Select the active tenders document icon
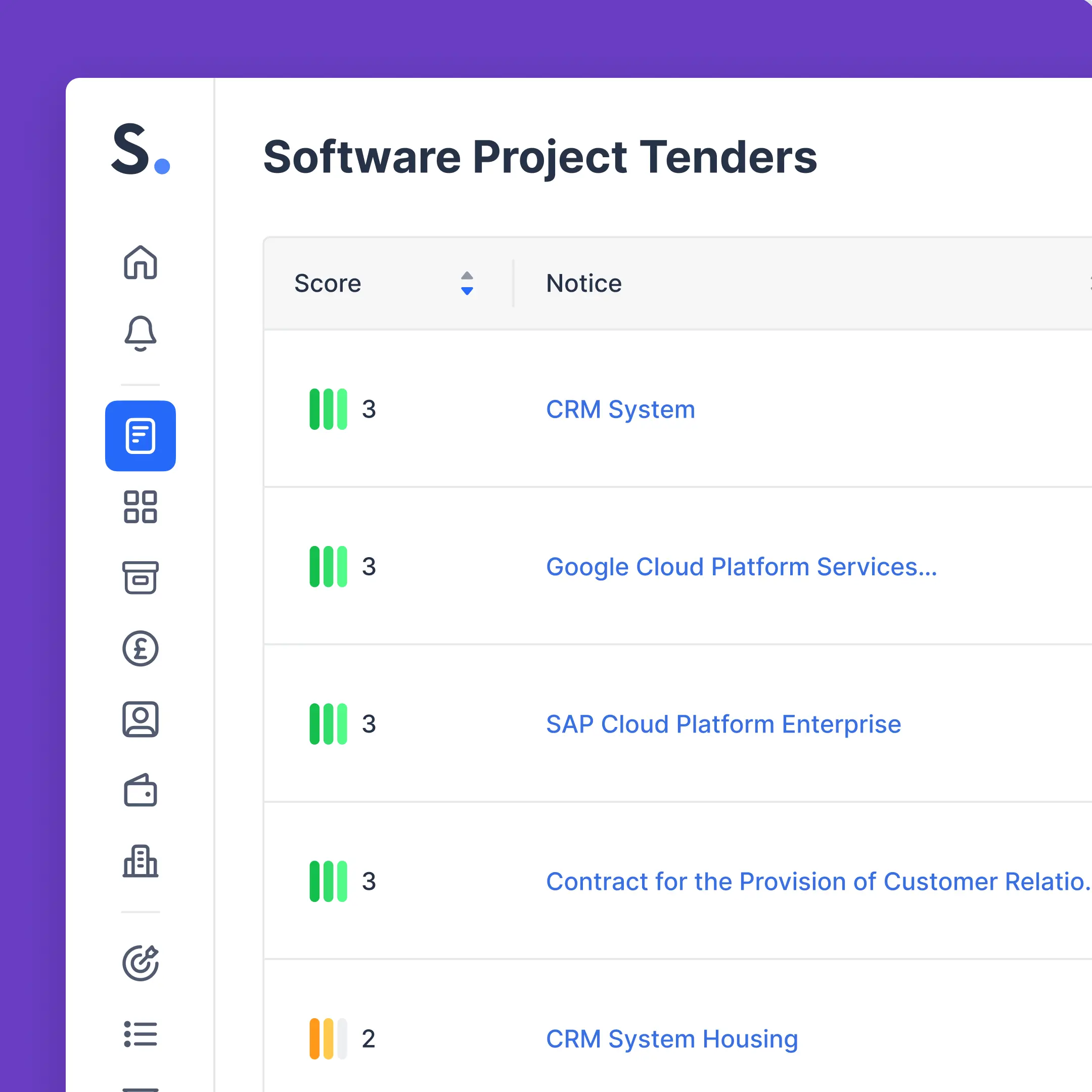Viewport: 1092px width, 1092px height. pos(140,436)
